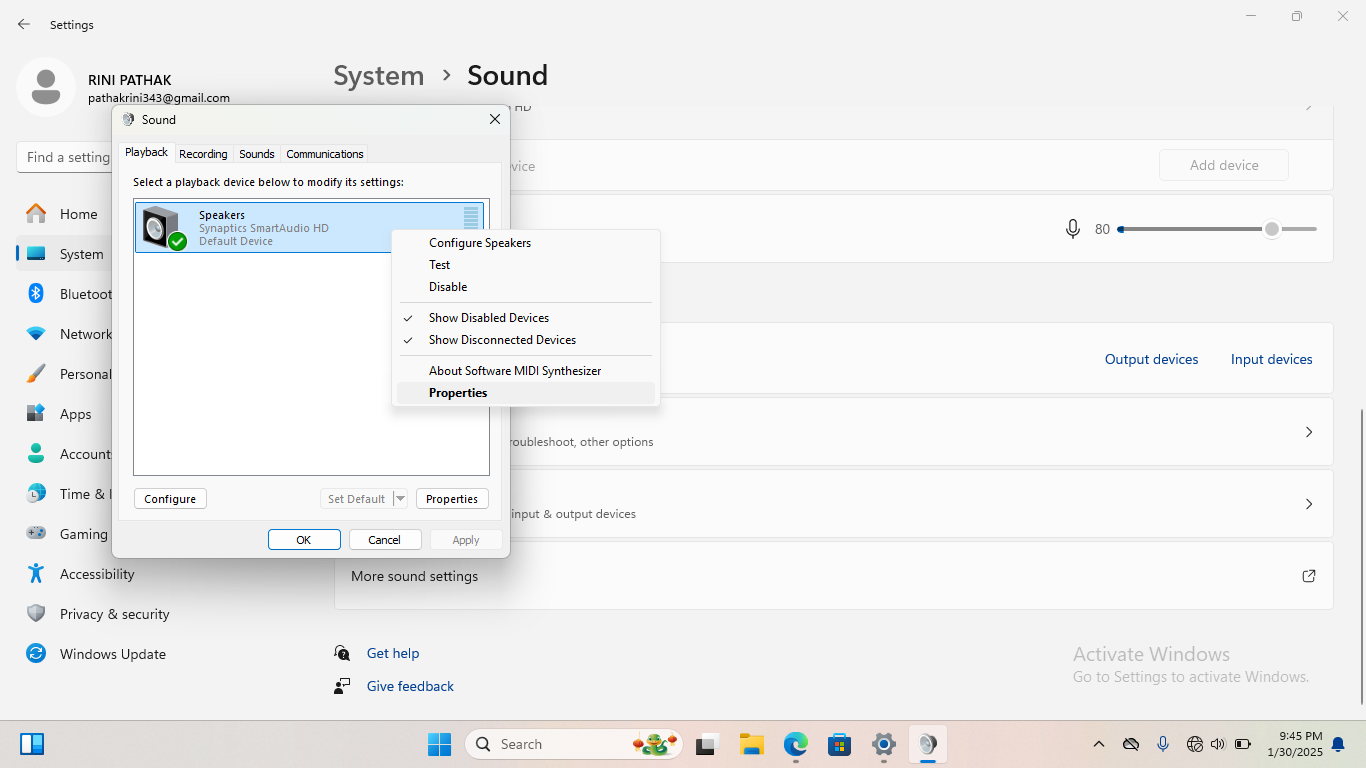1366x768 pixels.
Task: Open File Explorer from the taskbar
Action: point(751,744)
